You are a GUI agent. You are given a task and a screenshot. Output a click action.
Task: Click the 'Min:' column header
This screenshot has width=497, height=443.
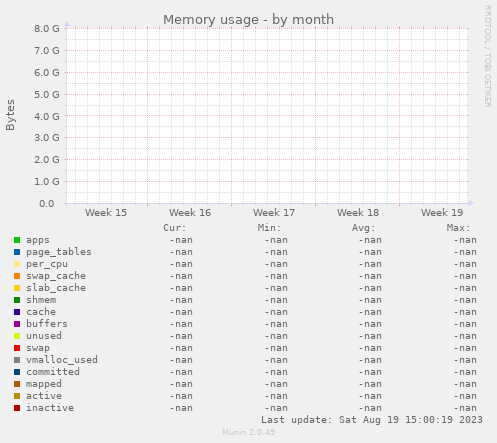269,228
